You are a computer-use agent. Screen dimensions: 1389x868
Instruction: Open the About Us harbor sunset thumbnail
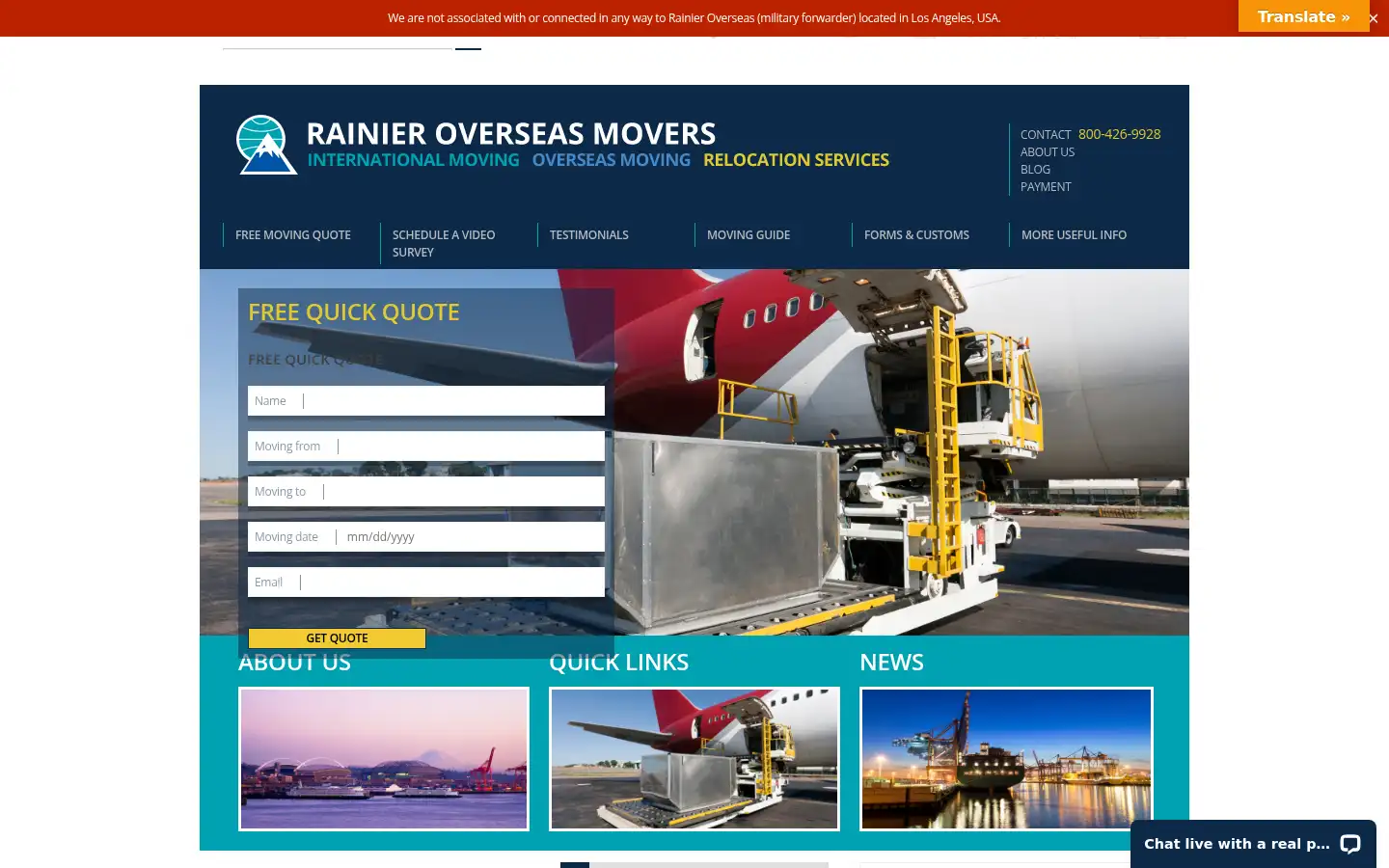[384, 759]
